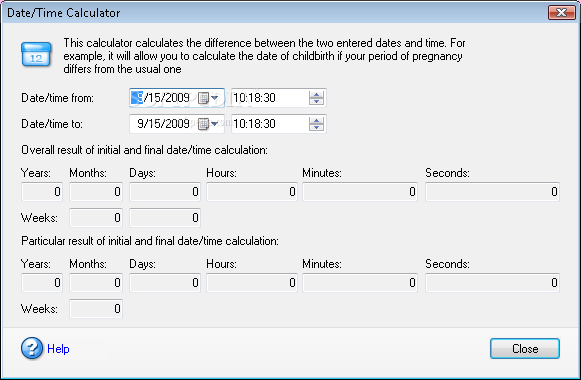Click the blue calendar 12 icon
The width and height of the screenshot is (581, 380).
pyautogui.click(x=36, y=54)
